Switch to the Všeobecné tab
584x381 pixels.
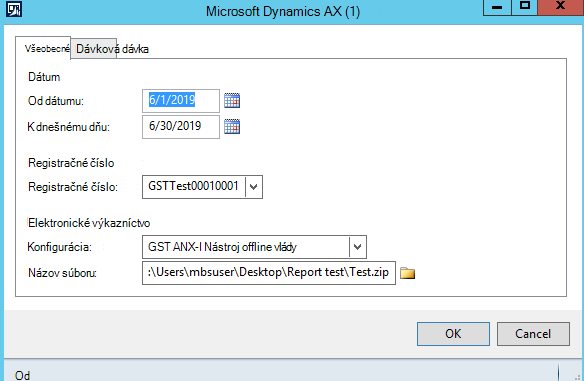pos(43,48)
